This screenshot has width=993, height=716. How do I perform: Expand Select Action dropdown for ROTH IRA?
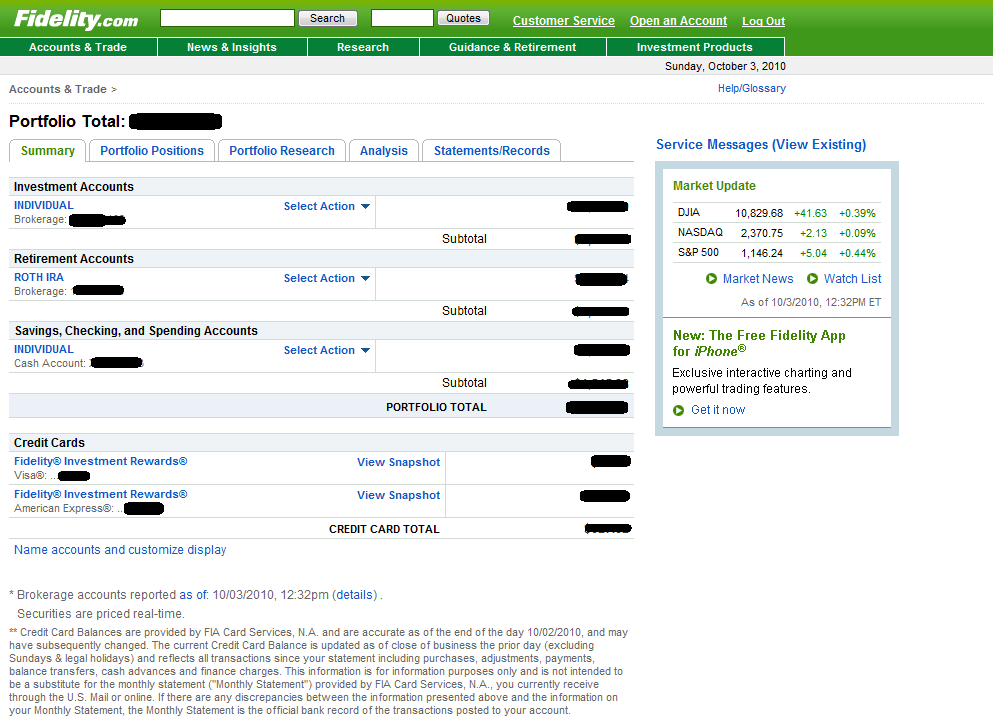327,279
